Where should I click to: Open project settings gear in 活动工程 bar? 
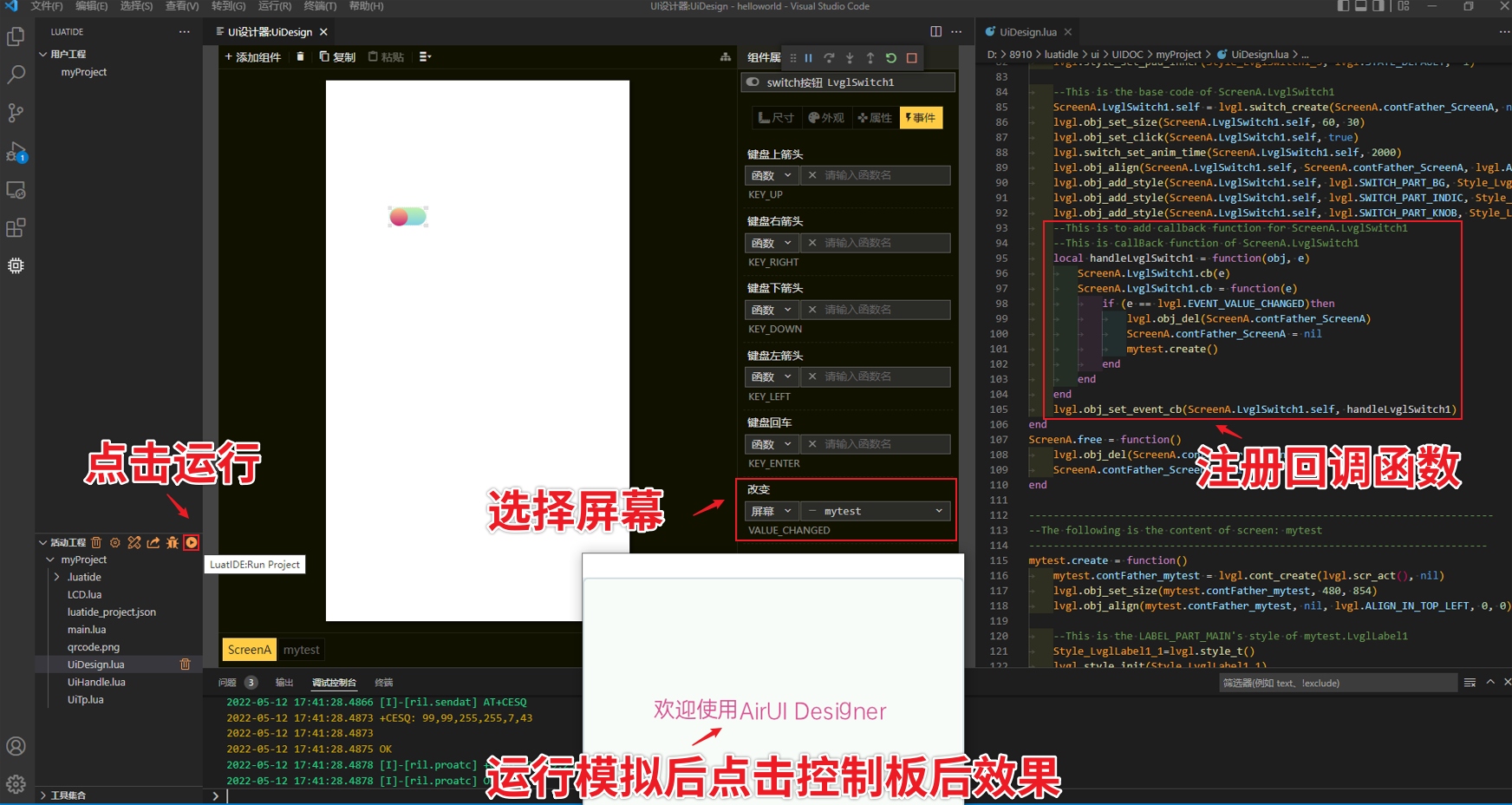pyautogui.click(x=115, y=543)
